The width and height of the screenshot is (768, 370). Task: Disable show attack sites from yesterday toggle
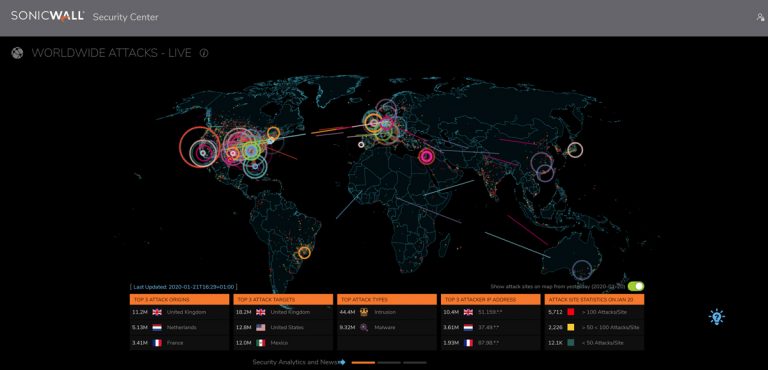[x=636, y=286]
